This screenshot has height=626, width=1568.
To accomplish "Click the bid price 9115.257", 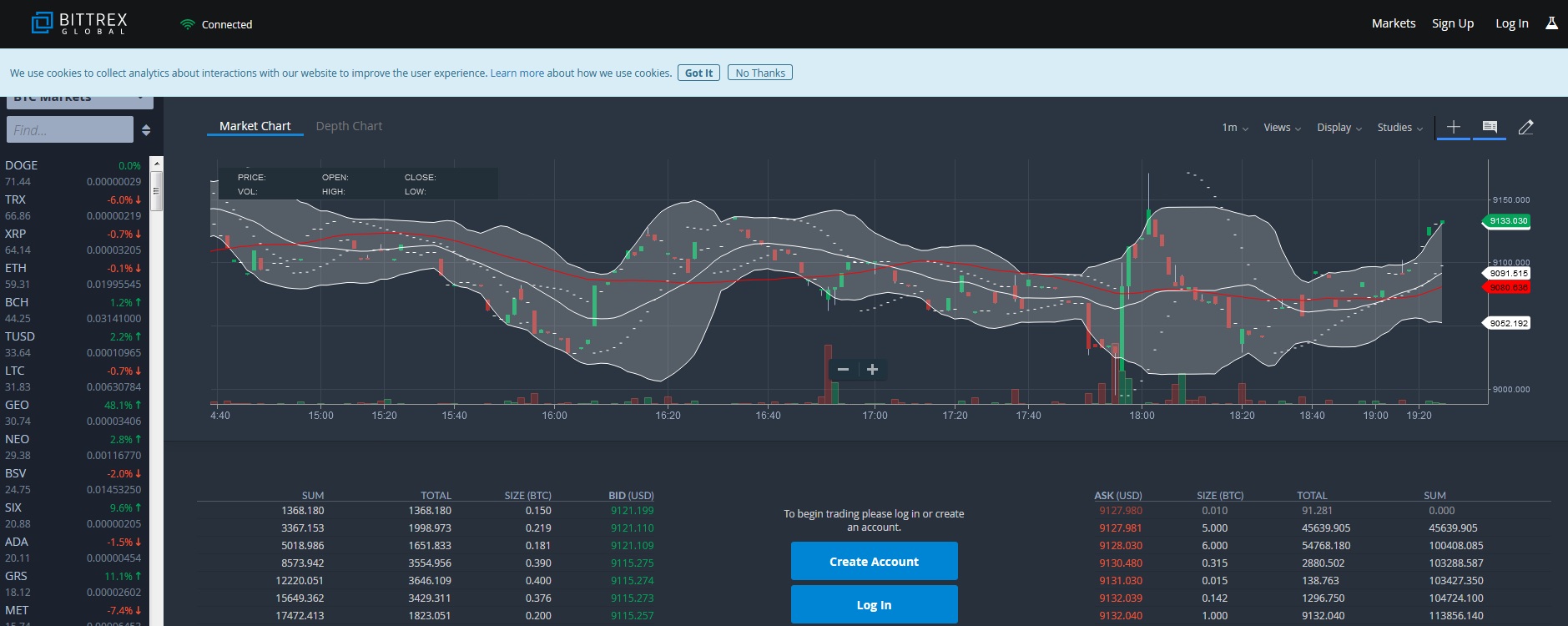I will pyautogui.click(x=633, y=616).
